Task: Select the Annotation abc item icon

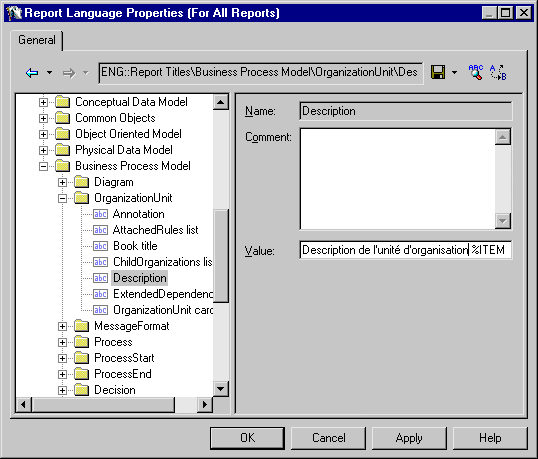Action: tap(100, 214)
